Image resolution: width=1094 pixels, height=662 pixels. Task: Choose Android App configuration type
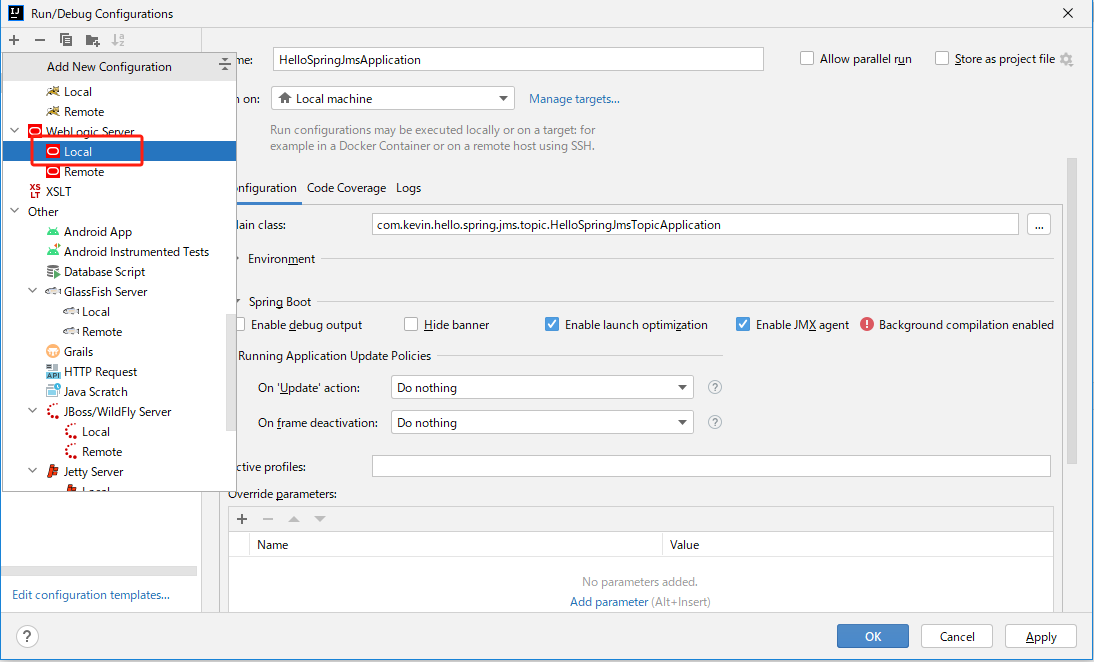pyautogui.click(x=119, y=232)
